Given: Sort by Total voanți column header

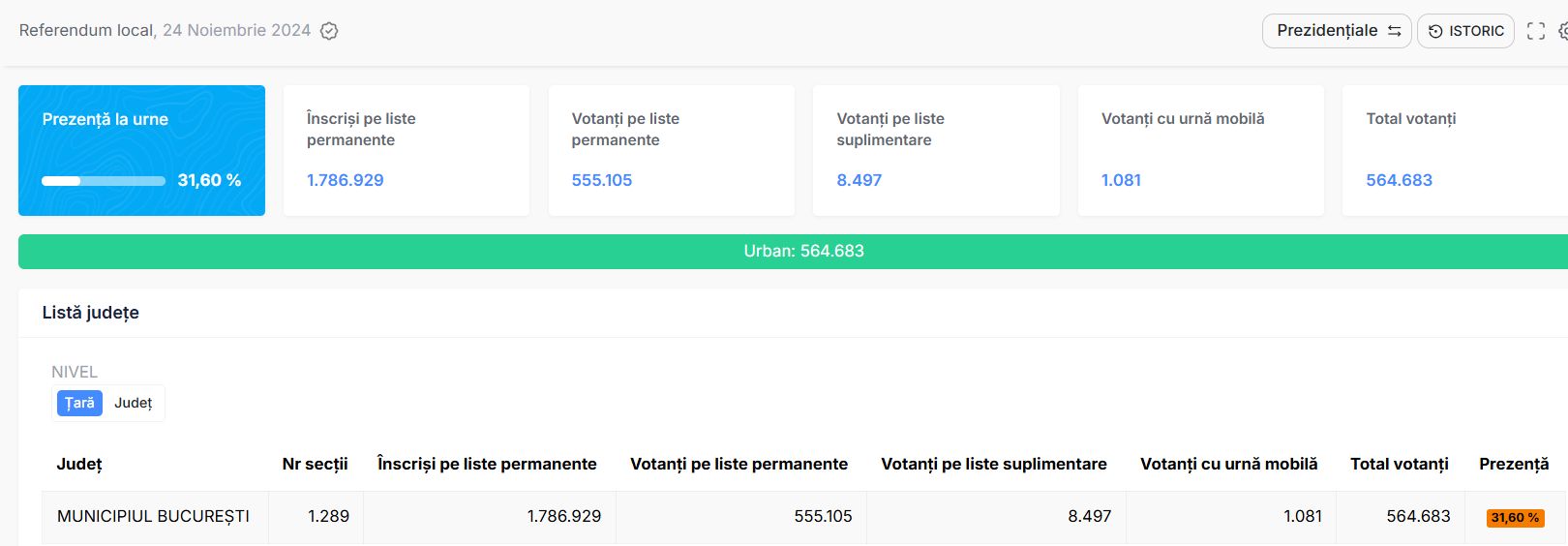Looking at the screenshot, I should (1399, 464).
